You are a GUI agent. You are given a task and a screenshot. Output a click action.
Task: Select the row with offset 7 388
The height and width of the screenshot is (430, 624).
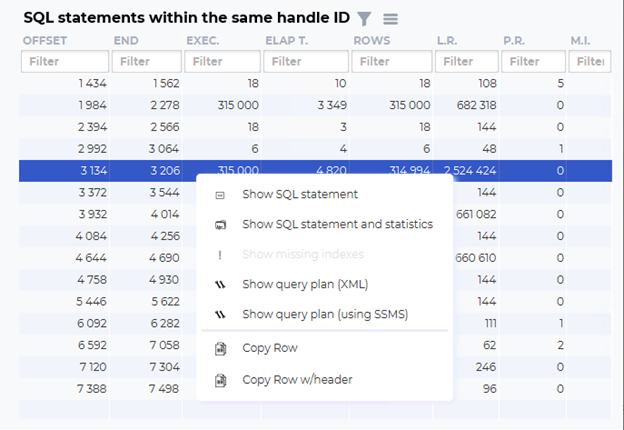[x=107, y=389]
